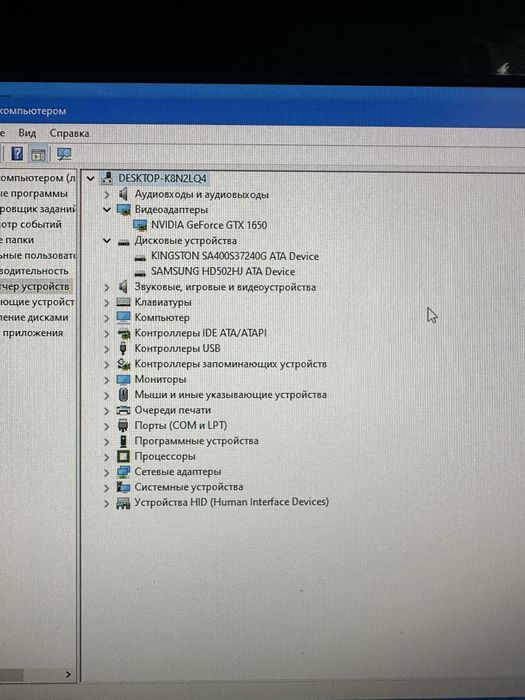The image size is (525, 700).
Task: Click the Сетевые адаптеры network icon
Action: click(123, 472)
